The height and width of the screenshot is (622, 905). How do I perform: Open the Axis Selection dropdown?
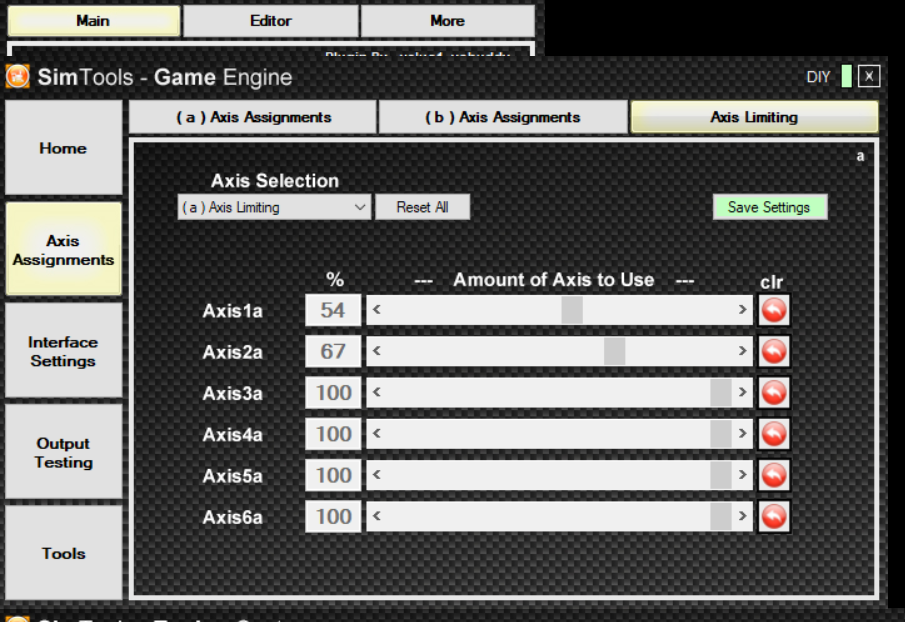[x=274, y=207]
